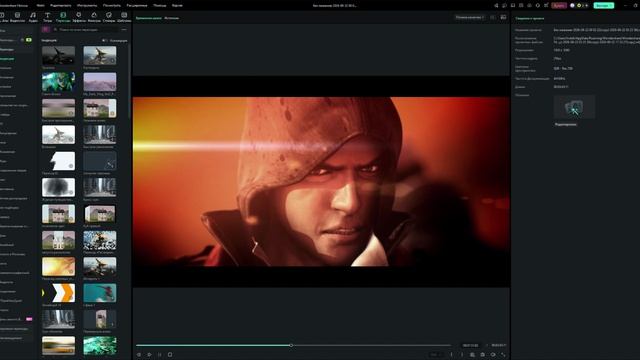Click the messages icon in title bar
Screen dimensions: 640x360
click(504, 5)
